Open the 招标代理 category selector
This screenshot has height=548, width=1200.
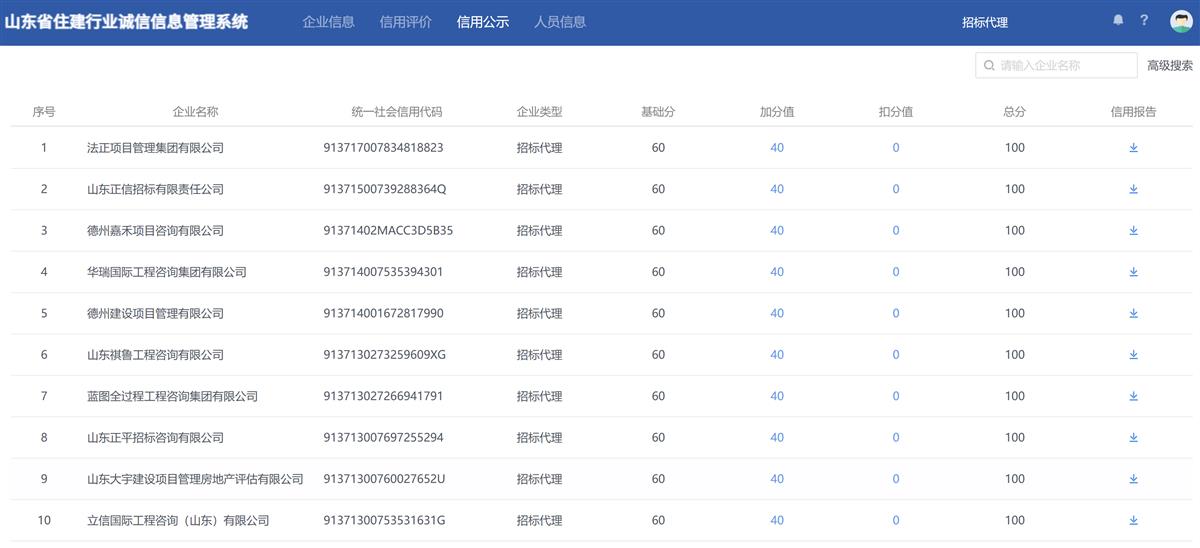pos(984,22)
